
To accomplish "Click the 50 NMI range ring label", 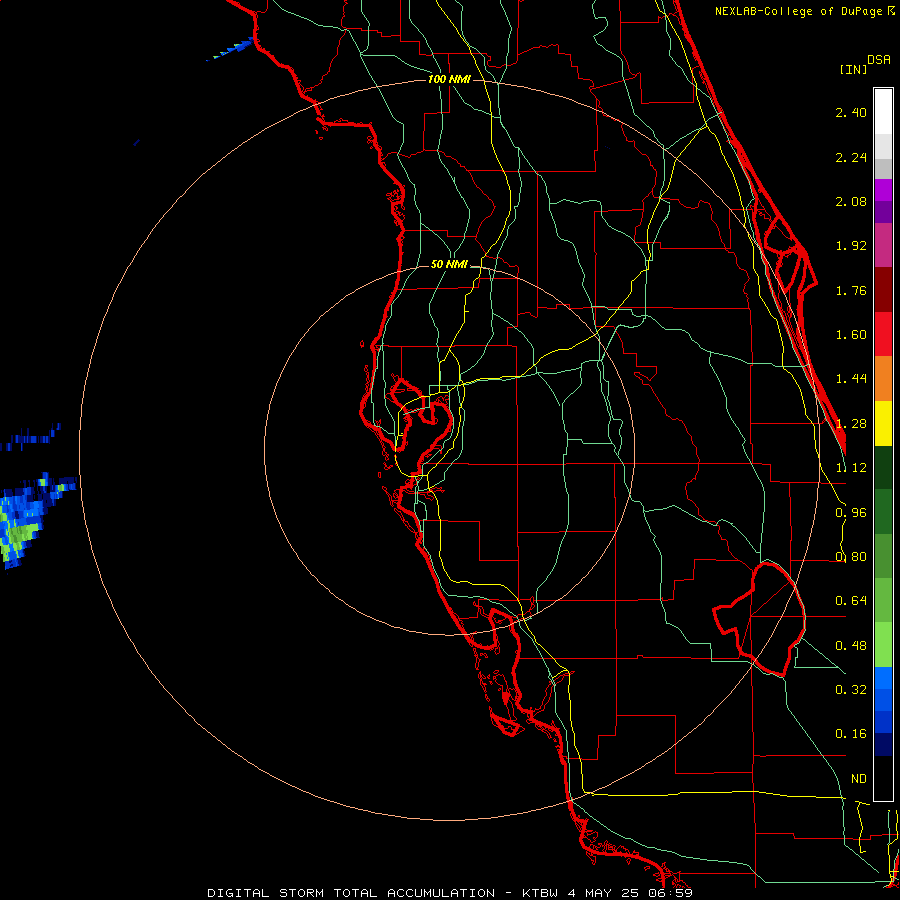I will point(449,264).
